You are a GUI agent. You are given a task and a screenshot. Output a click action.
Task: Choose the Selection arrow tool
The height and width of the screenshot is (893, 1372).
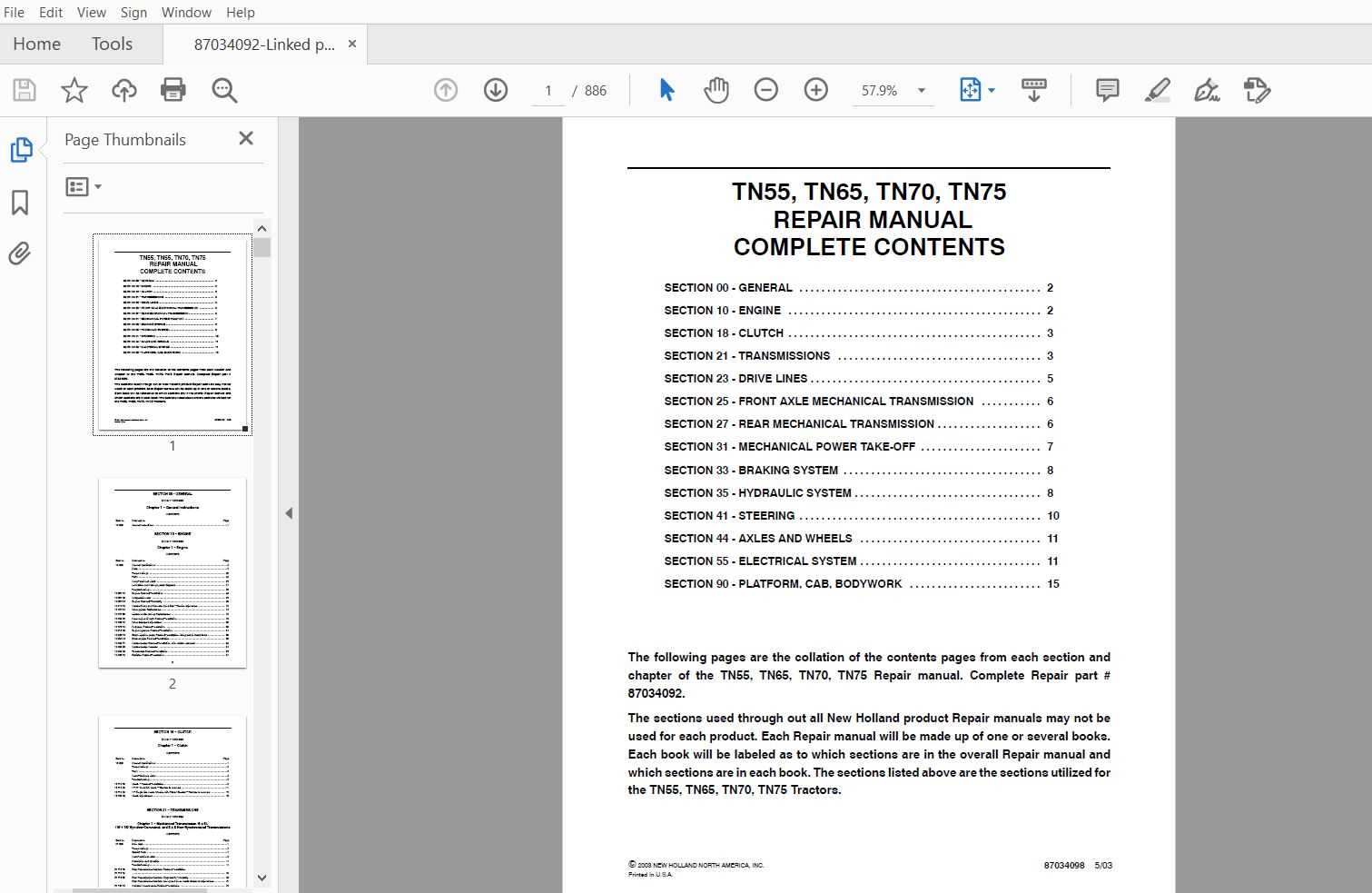[x=666, y=90]
